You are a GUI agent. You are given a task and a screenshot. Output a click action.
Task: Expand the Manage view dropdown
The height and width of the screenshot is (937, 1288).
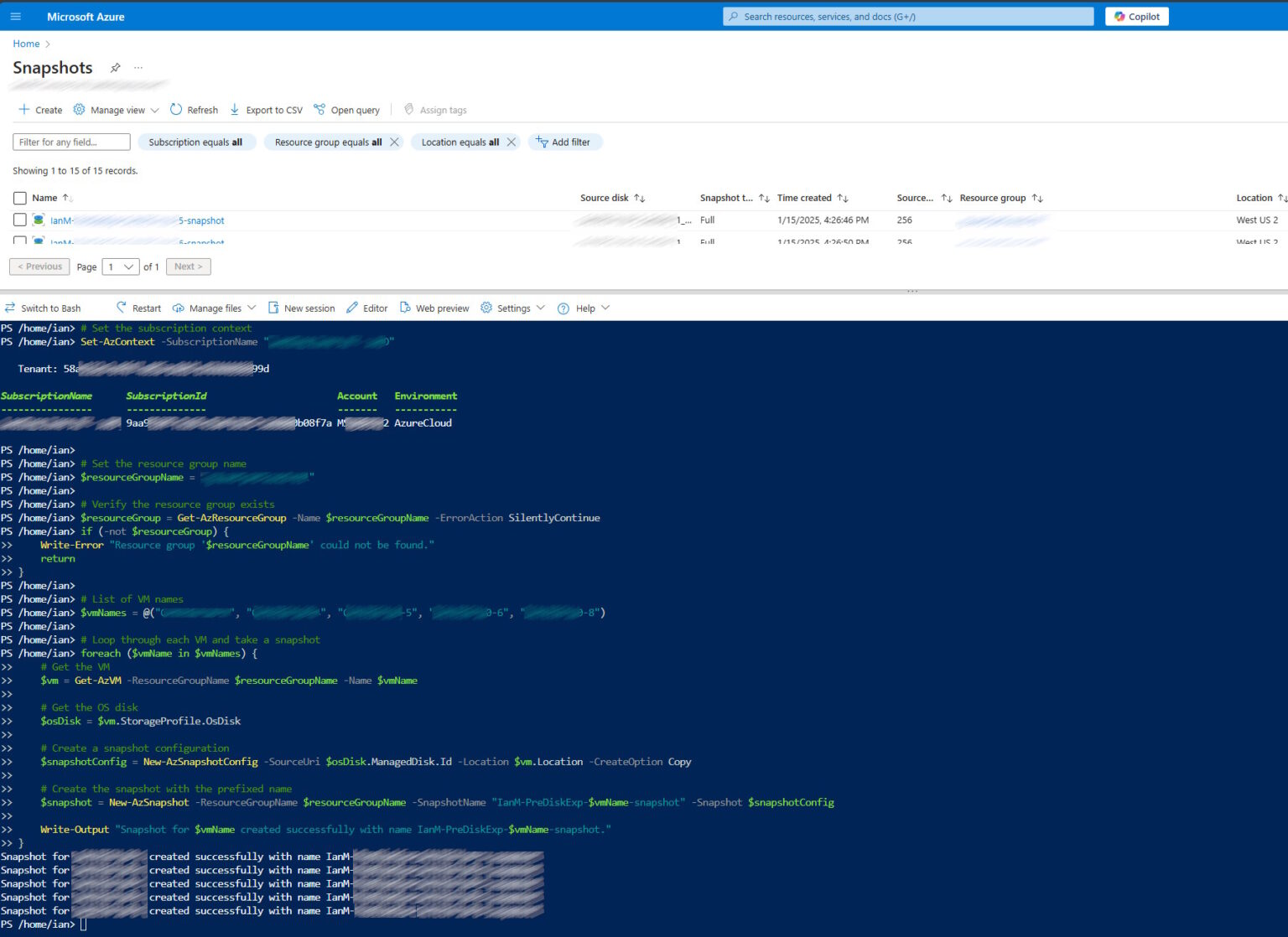[x=116, y=110]
